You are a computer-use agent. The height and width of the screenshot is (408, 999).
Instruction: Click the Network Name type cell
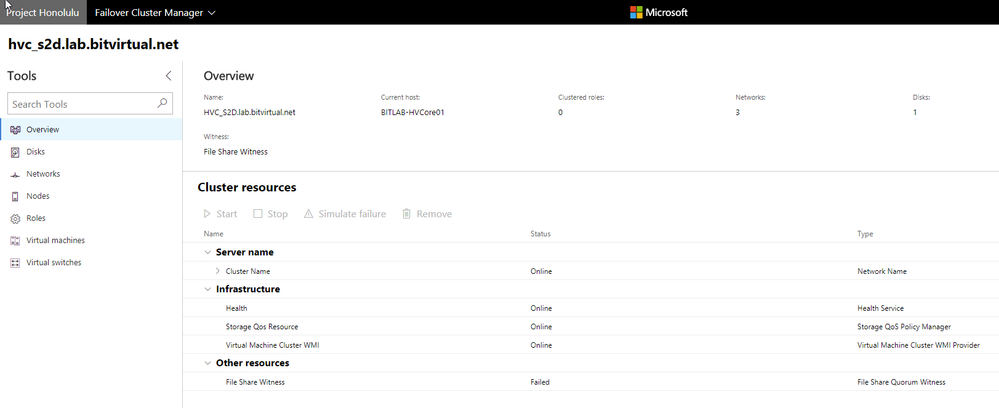tap(882, 272)
